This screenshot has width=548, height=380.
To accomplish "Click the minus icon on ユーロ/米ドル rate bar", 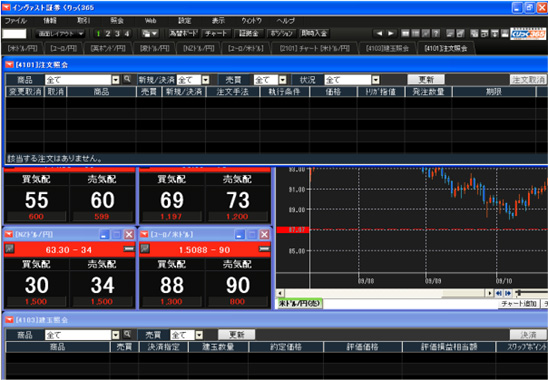I will [x=265, y=249].
